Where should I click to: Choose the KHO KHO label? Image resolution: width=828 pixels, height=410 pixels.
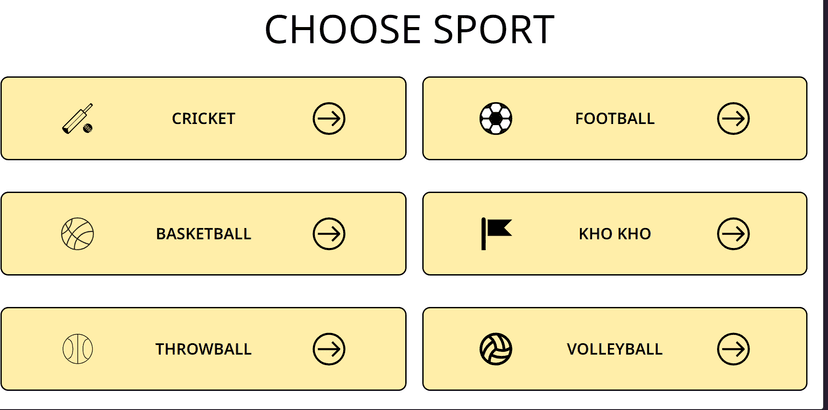click(615, 234)
